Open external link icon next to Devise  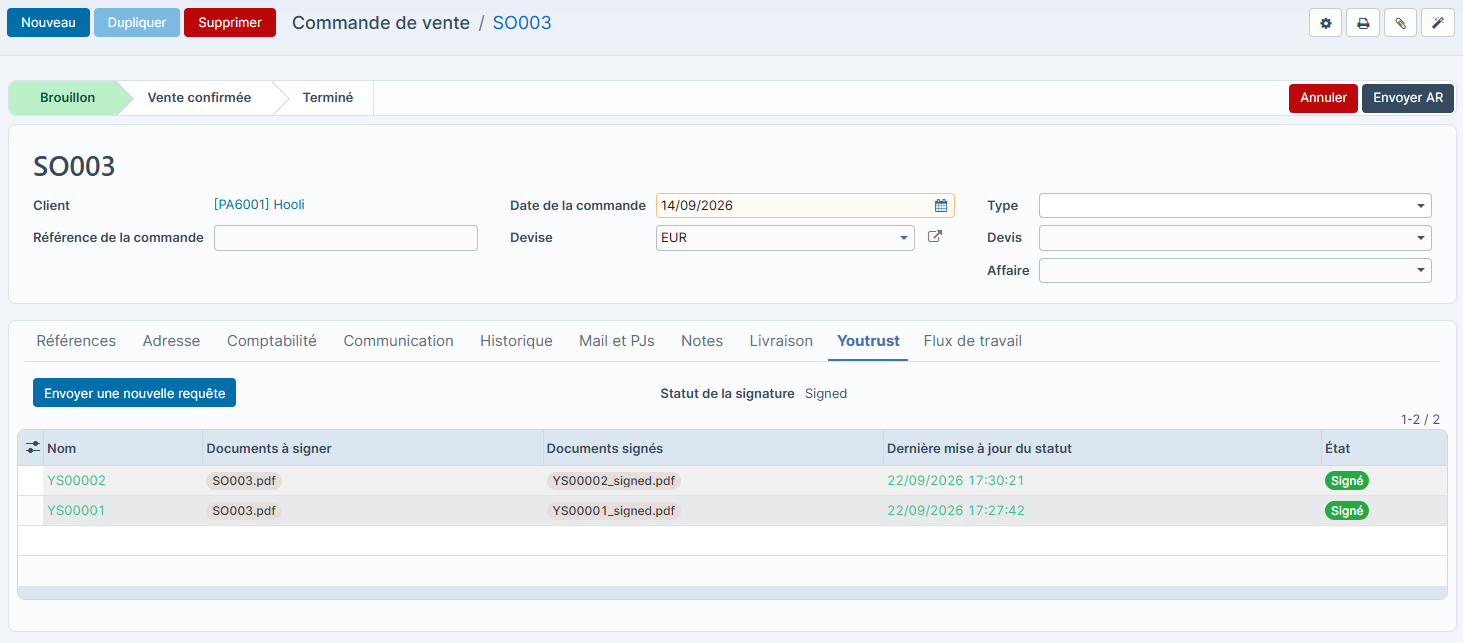coord(935,237)
